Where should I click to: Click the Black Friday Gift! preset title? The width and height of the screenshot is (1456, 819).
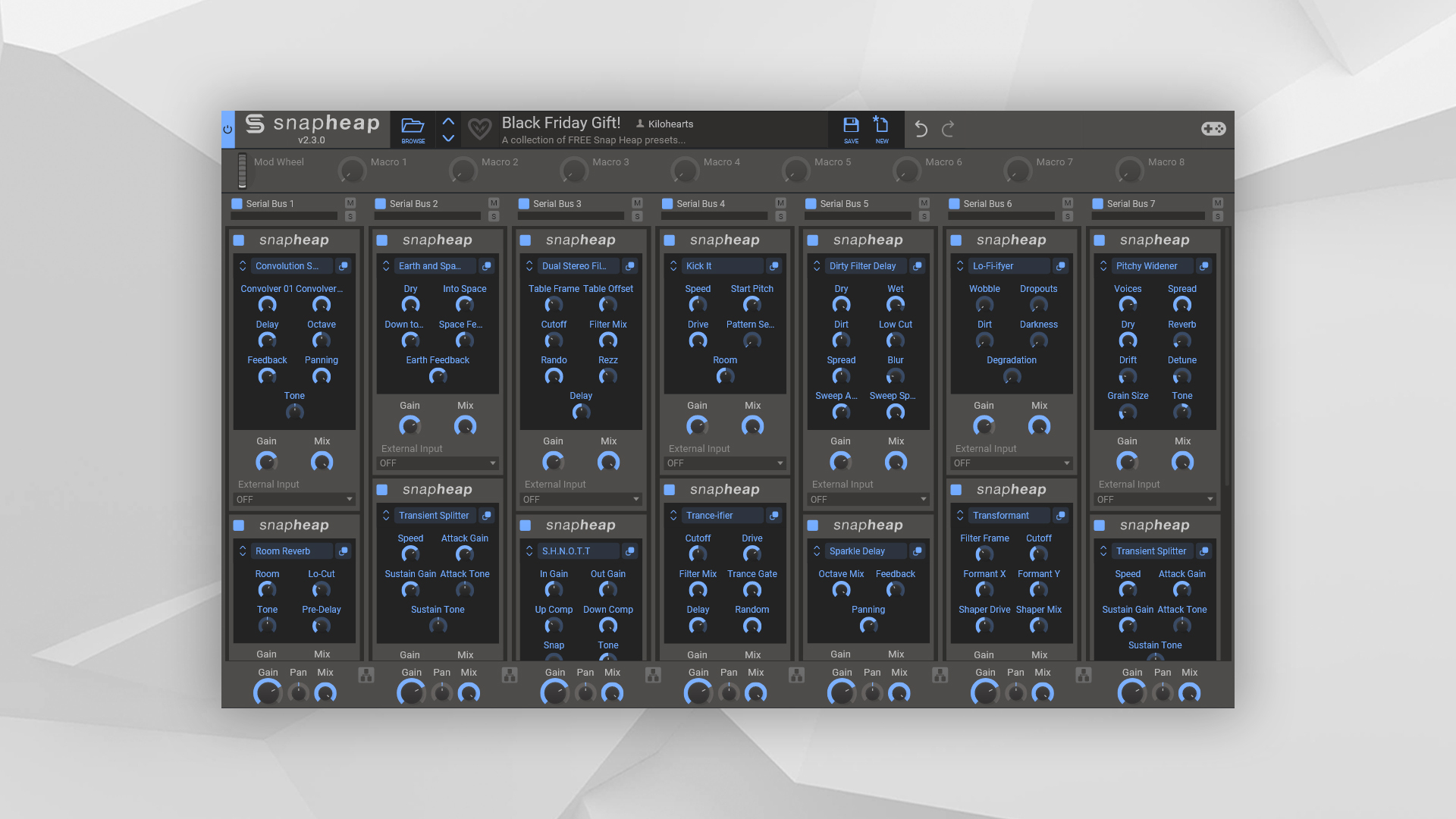click(x=561, y=123)
